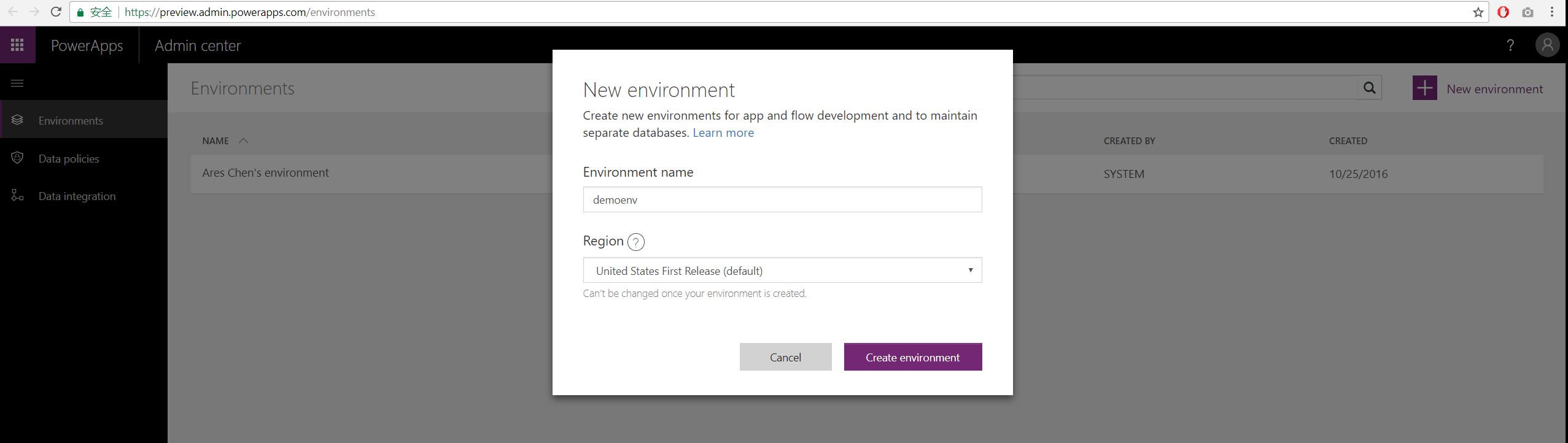Click the Region help tooltip icon
Screen dimensions: 1568x443
[636, 242]
